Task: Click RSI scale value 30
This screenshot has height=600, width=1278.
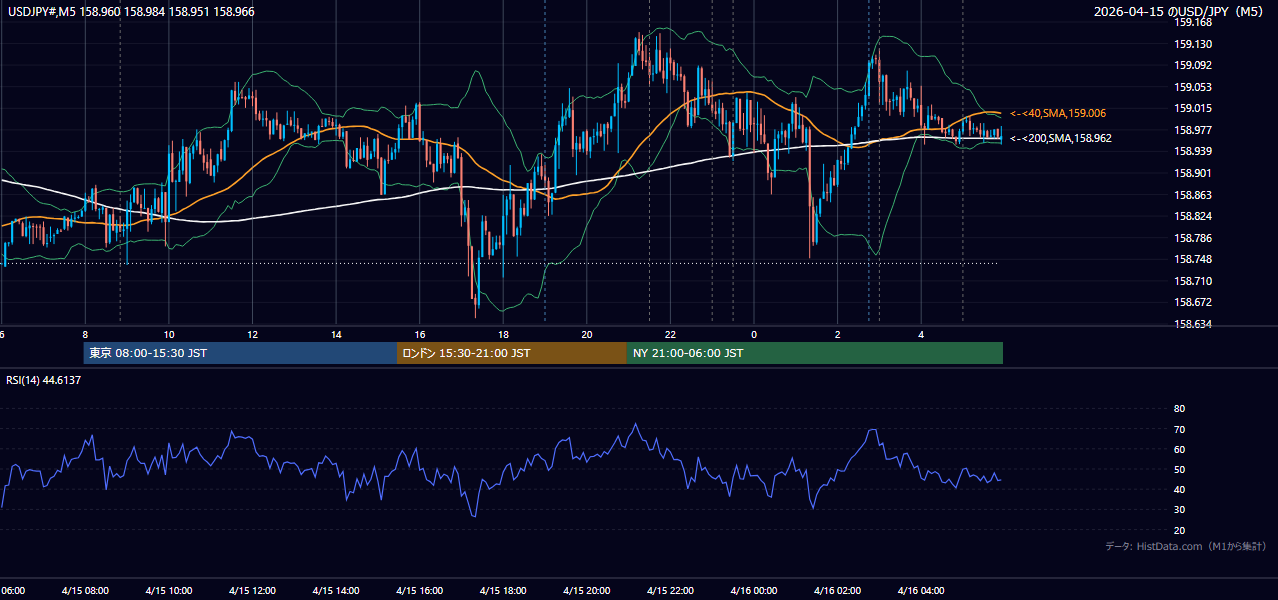Action: pos(1179,510)
